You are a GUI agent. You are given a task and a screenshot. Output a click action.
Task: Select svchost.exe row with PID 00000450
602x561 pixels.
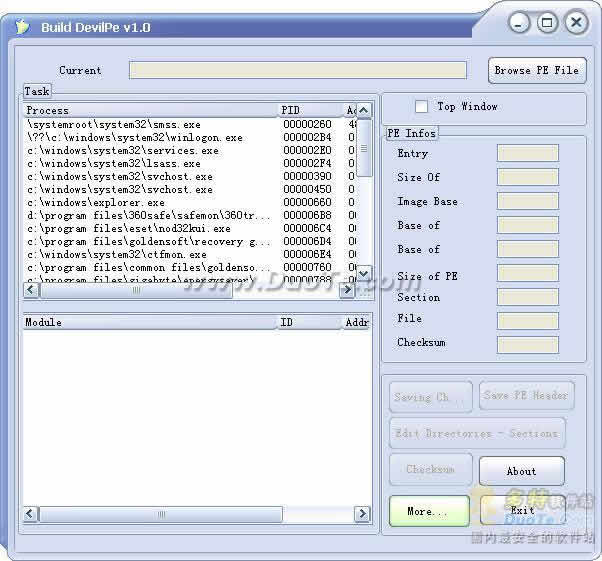click(190, 190)
